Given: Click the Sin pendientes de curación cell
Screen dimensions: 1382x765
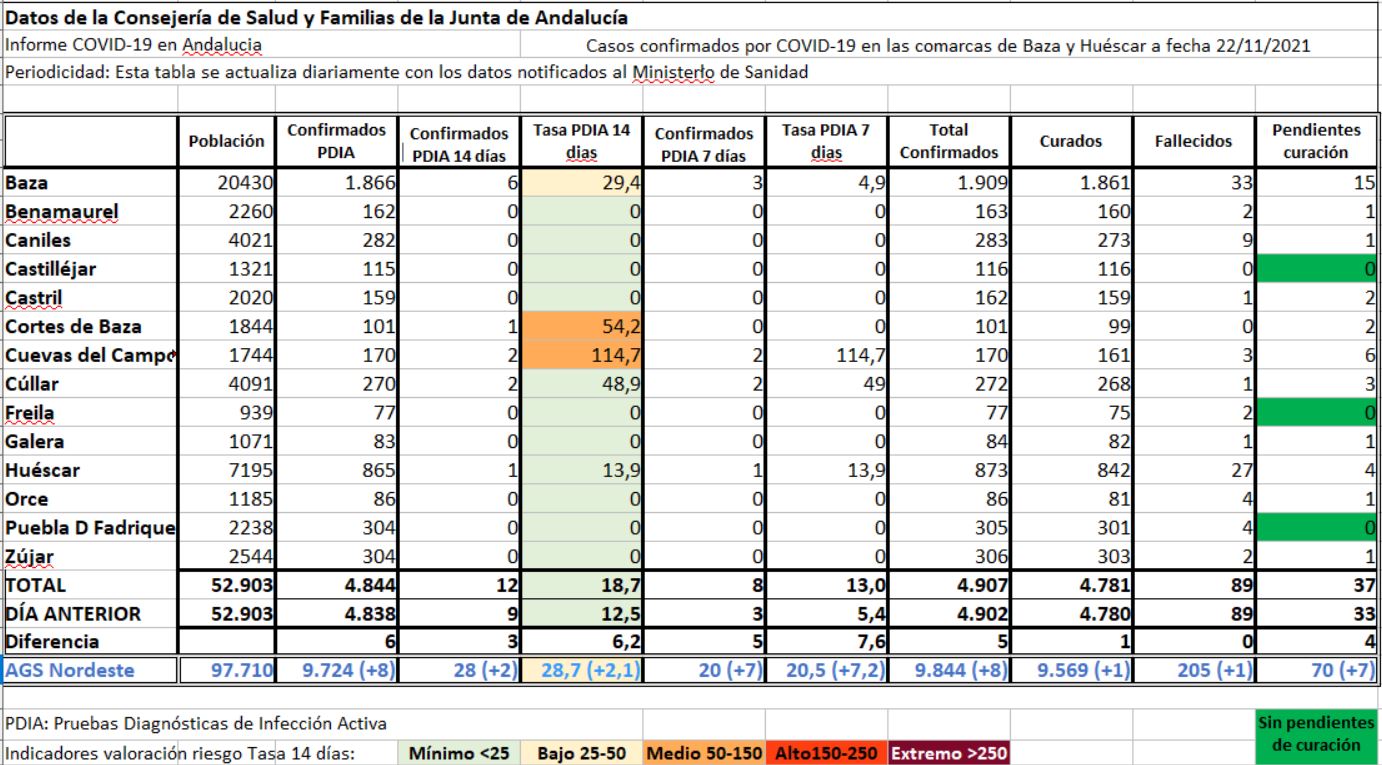Looking at the screenshot, I should click(x=1318, y=734).
